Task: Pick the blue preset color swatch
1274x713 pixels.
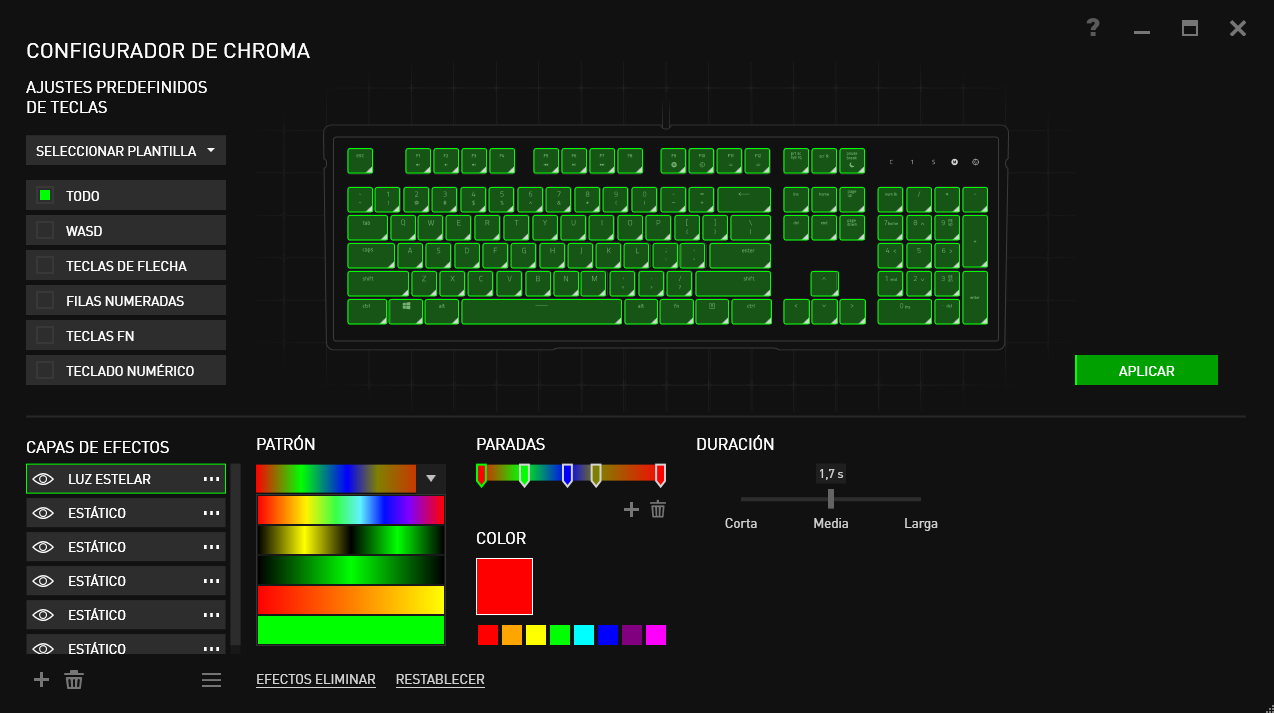Action: pos(608,635)
